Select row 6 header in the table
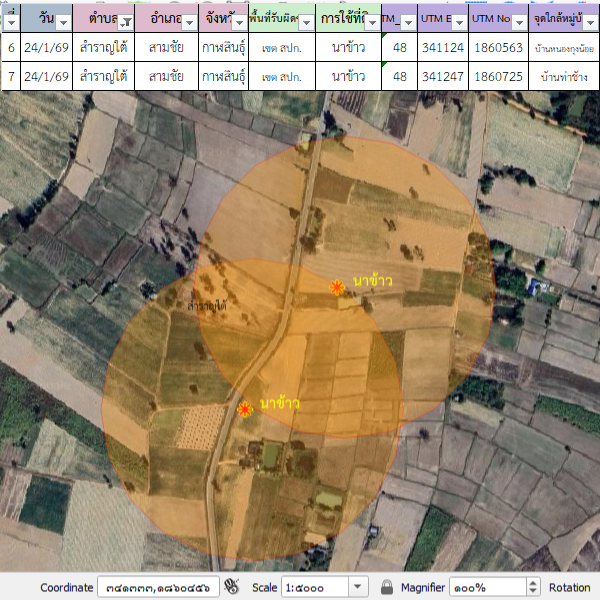This screenshot has width=600, height=600. pos(10,47)
